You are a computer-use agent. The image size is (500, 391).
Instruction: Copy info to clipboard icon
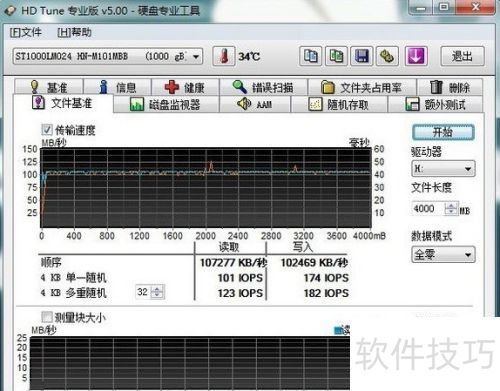click(311, 56)
